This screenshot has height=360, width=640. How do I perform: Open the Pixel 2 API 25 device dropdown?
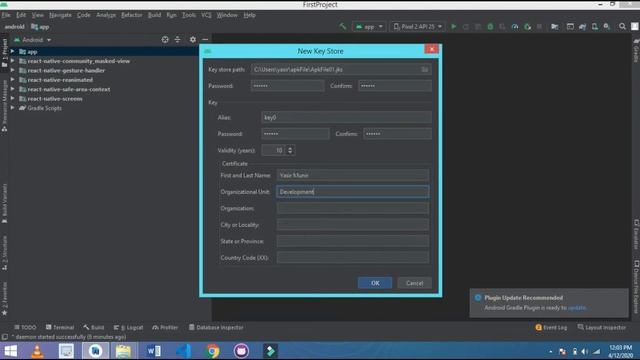417,27
